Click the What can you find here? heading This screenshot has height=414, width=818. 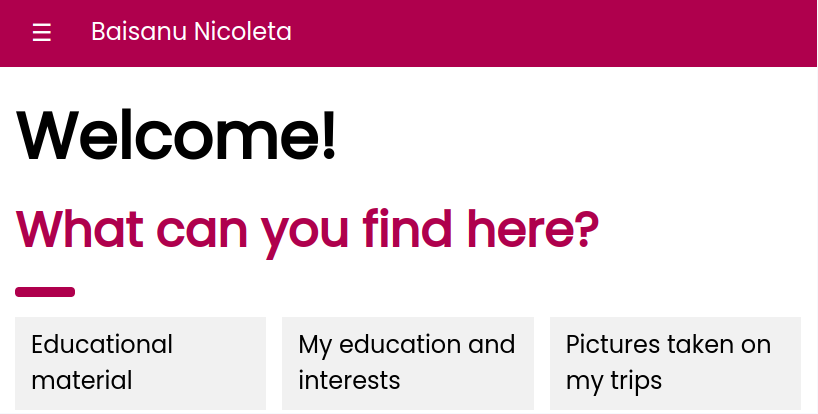point(307,230)
